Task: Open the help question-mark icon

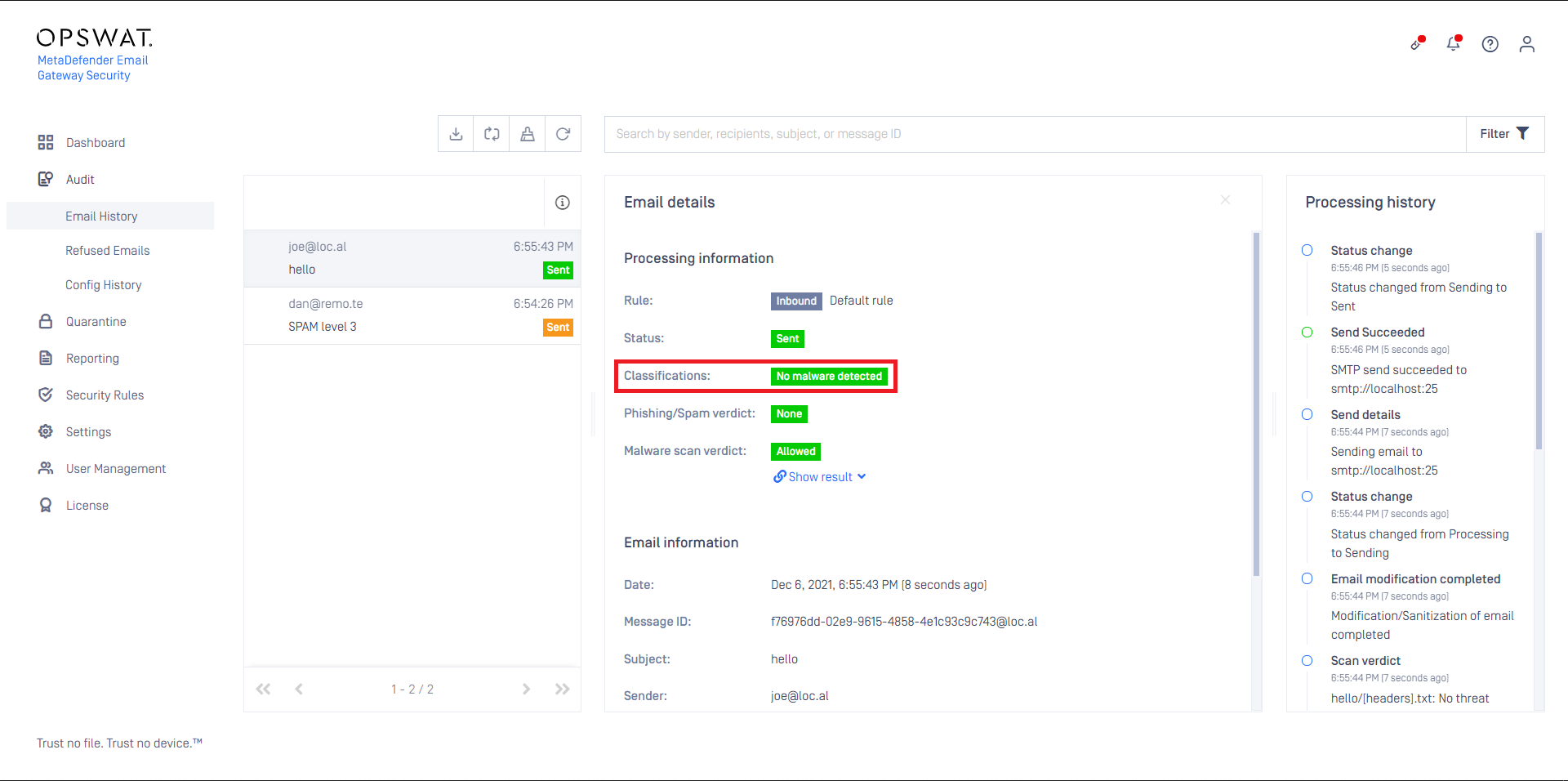Action: tap(1490, 44)
